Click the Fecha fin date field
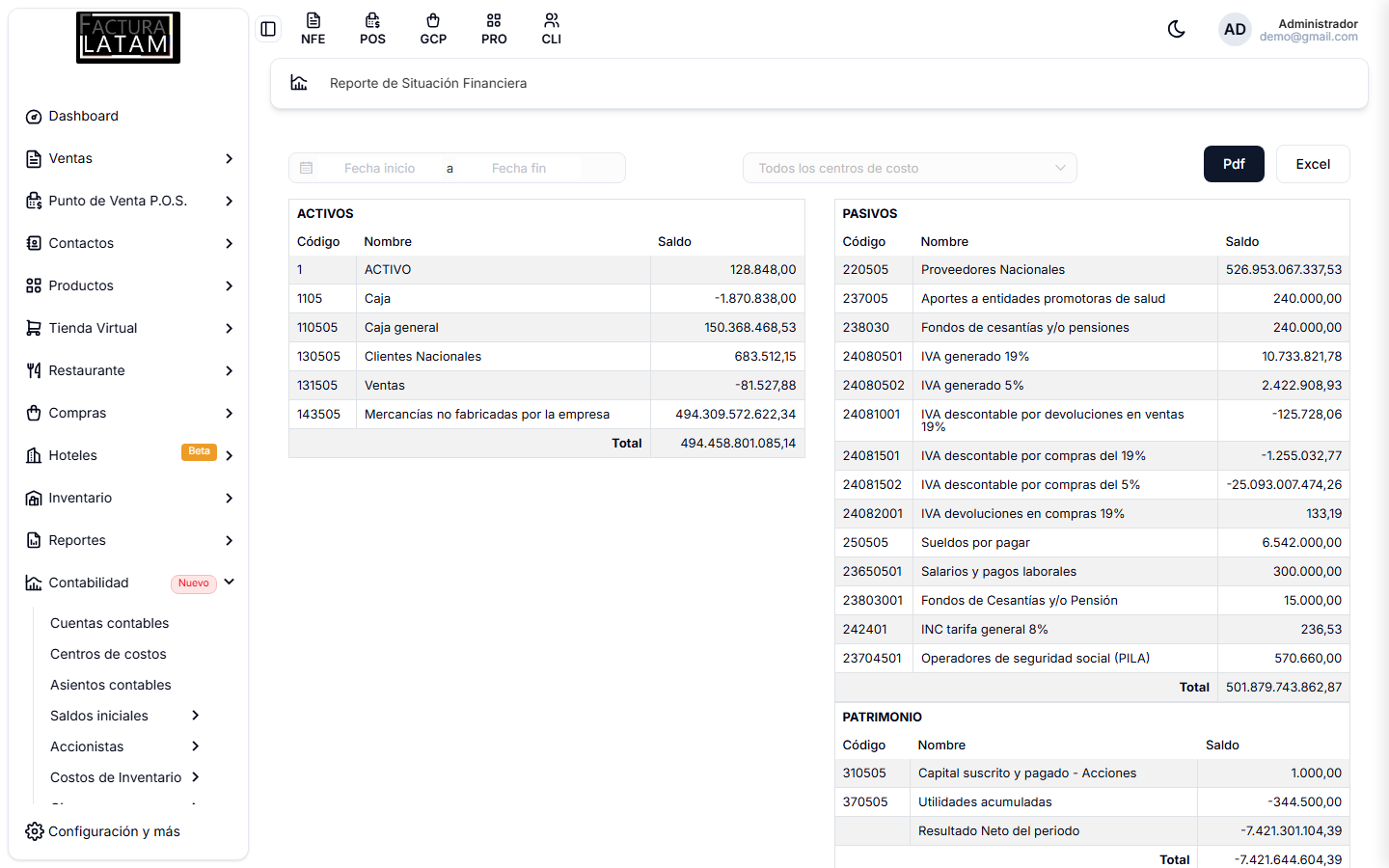This screenshot has height=868, width=1389. click(x=519, y=168)
